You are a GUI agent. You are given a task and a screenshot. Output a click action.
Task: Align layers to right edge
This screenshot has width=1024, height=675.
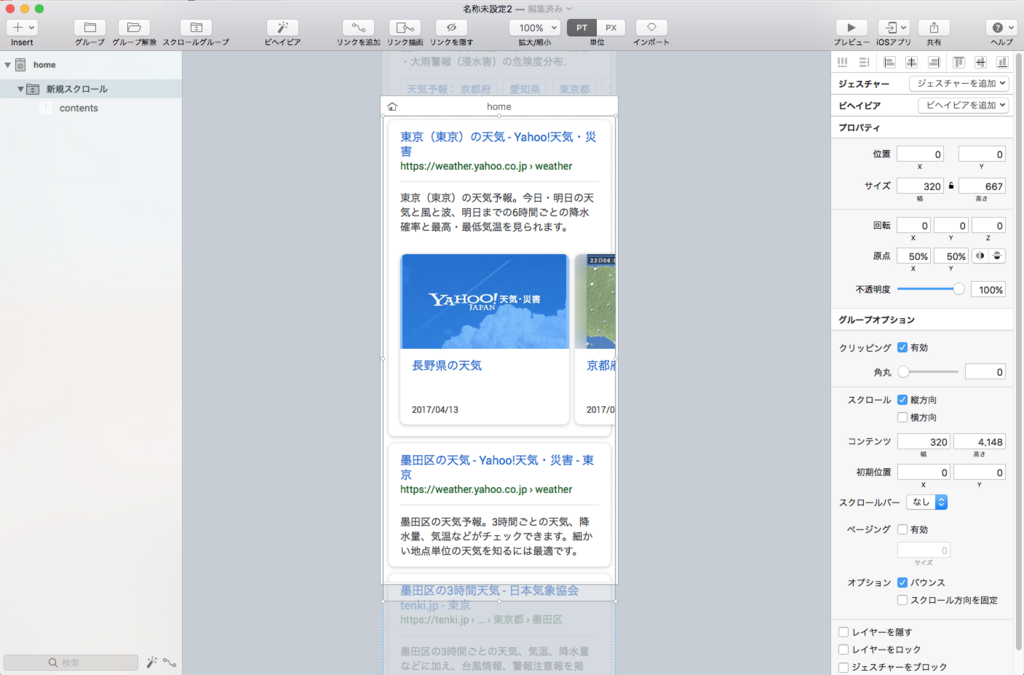(x=934, y=62)
